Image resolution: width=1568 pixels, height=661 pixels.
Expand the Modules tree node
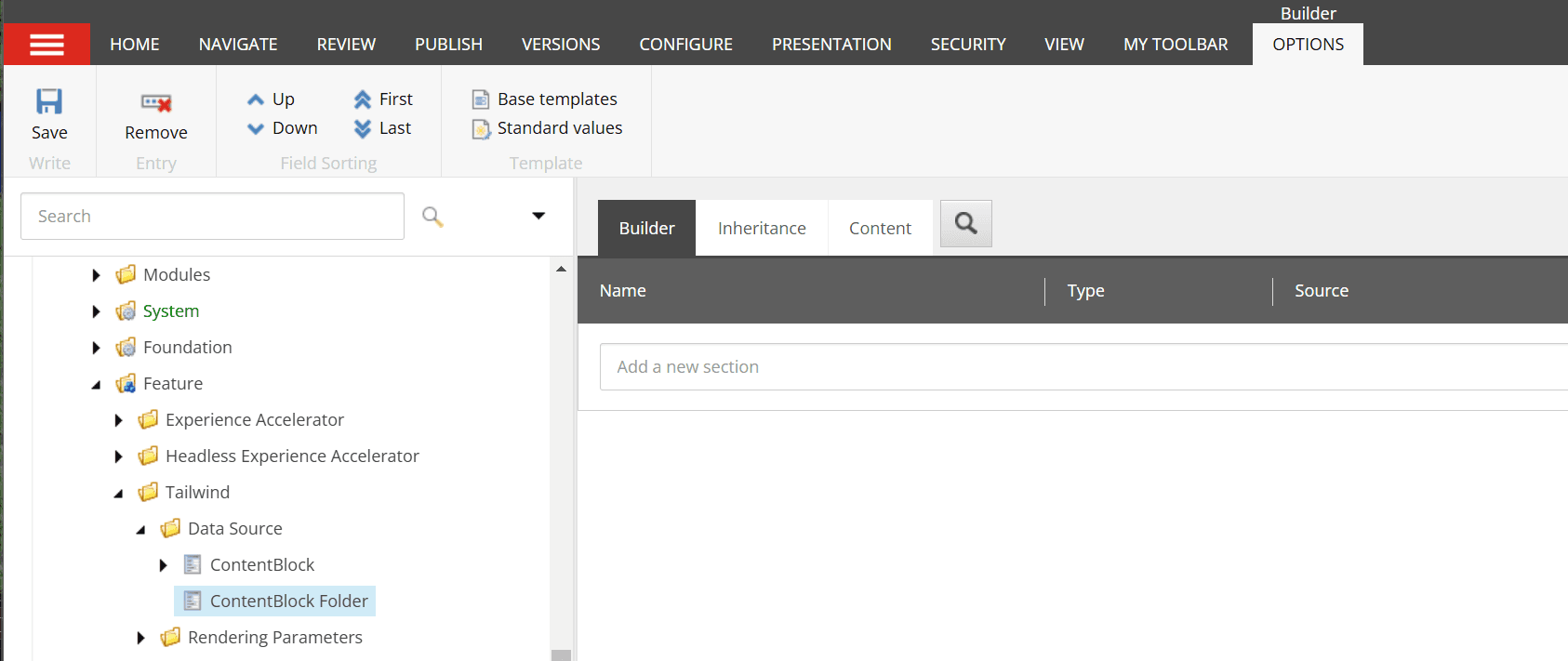(96, 275)
